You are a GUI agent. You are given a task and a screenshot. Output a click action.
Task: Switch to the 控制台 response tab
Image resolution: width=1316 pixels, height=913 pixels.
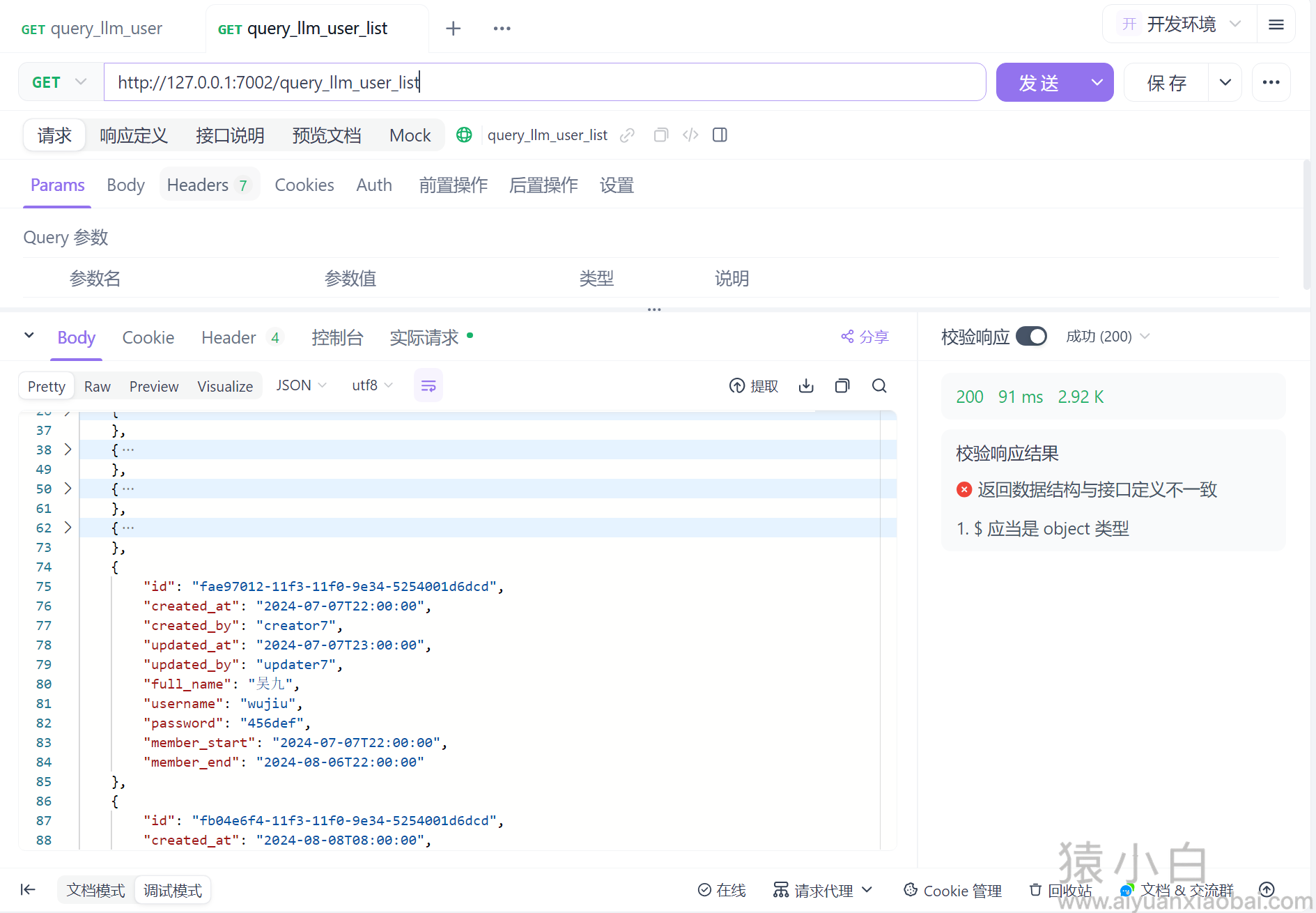(x=337, y=338)
